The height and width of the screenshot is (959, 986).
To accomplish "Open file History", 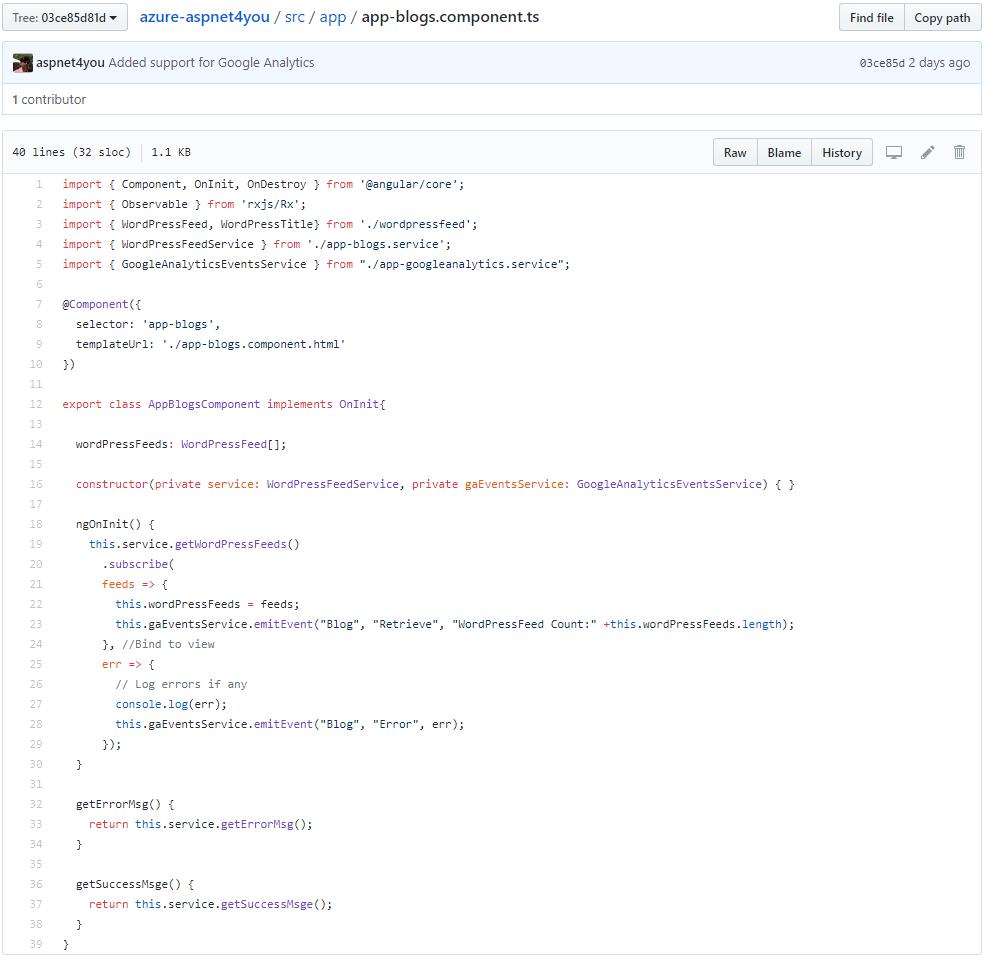I will (842, 153).
